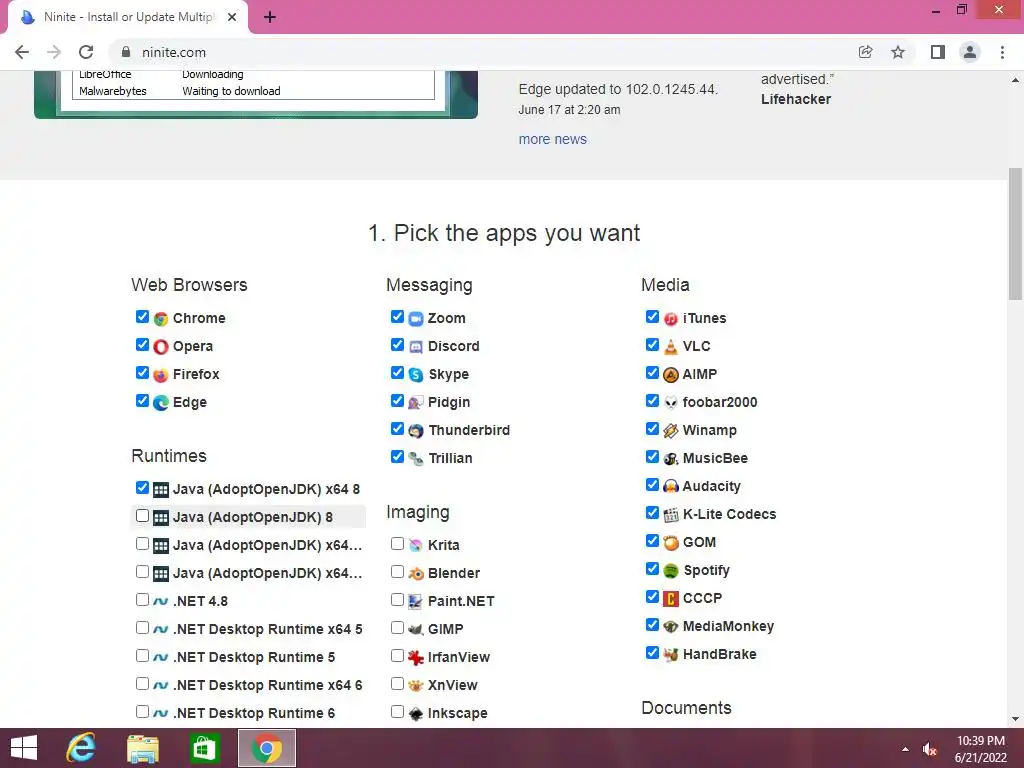1024x768 pixels.
Task: Uncheck the Chrome checkbox
Action: click(x=142, y=317)
